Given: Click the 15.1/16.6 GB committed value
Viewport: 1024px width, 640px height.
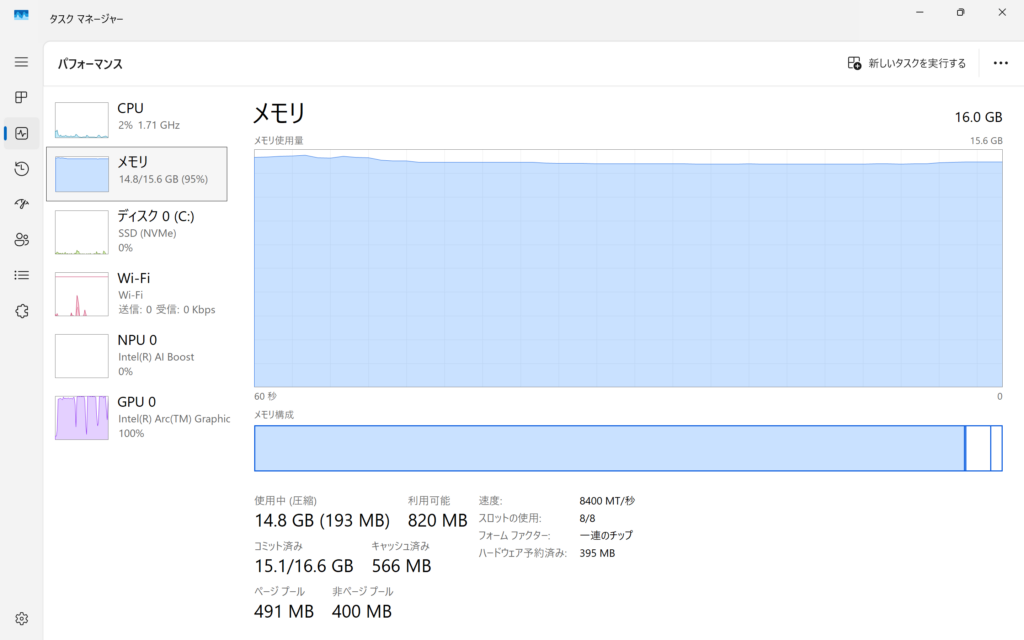Looking at the screenshot, I should 304,566.
